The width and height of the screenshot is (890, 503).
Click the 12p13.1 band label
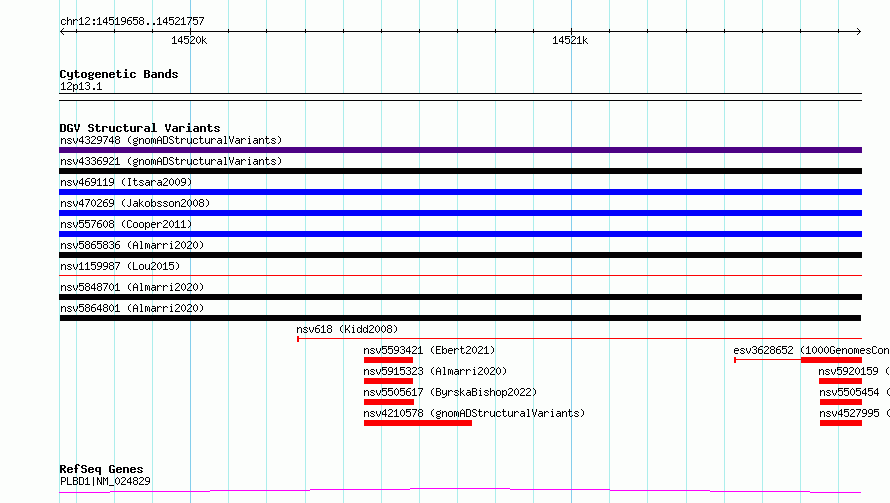coord(81,86)
